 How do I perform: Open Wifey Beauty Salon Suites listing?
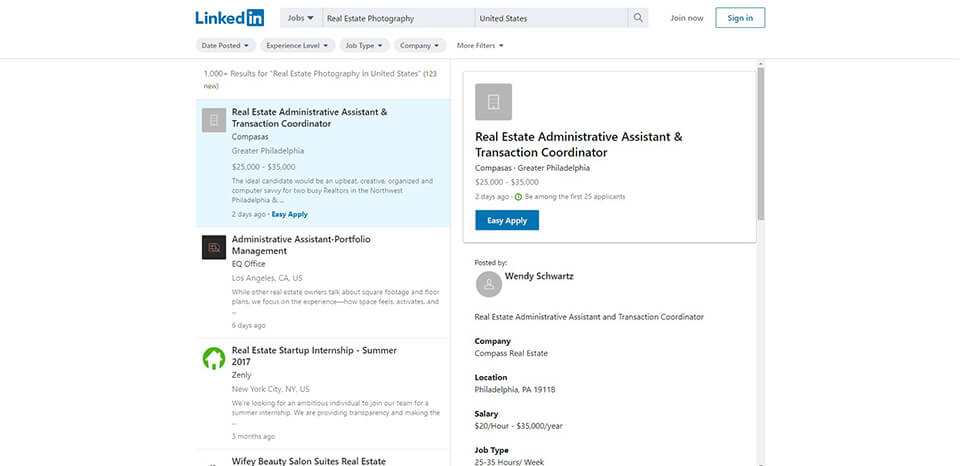[x=309, y=461]
